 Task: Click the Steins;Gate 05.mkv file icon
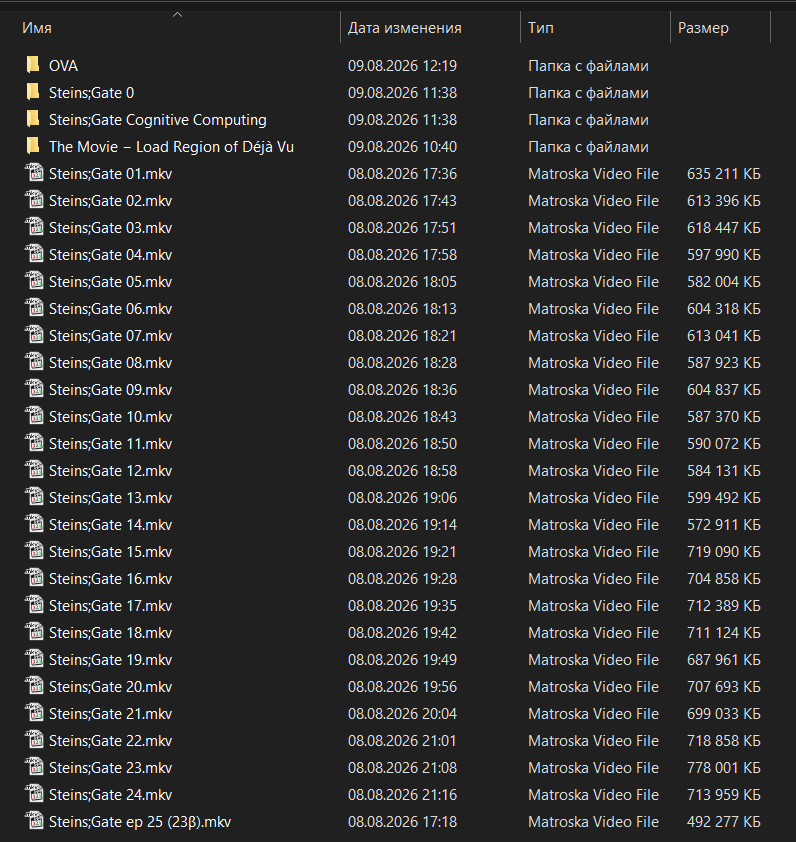tap(34, 281)
